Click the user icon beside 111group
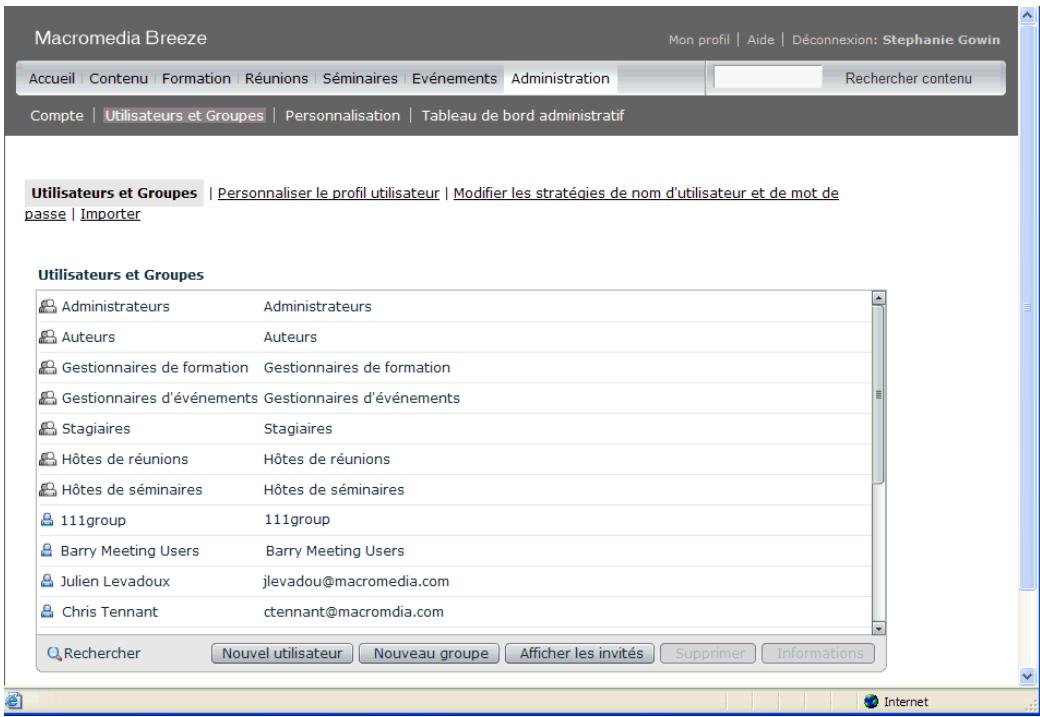The image size is (1040, 717). (47, 520)
